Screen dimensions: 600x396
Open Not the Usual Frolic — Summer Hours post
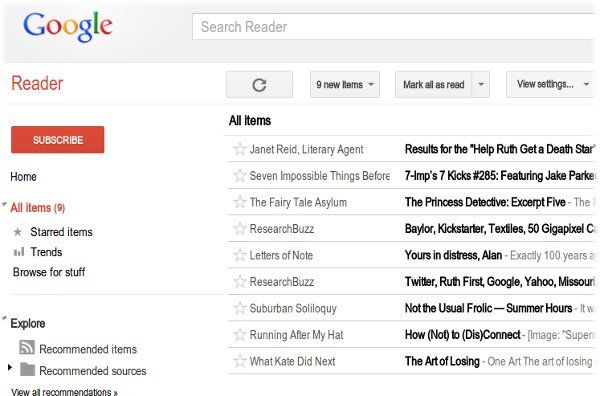[488, 308]
